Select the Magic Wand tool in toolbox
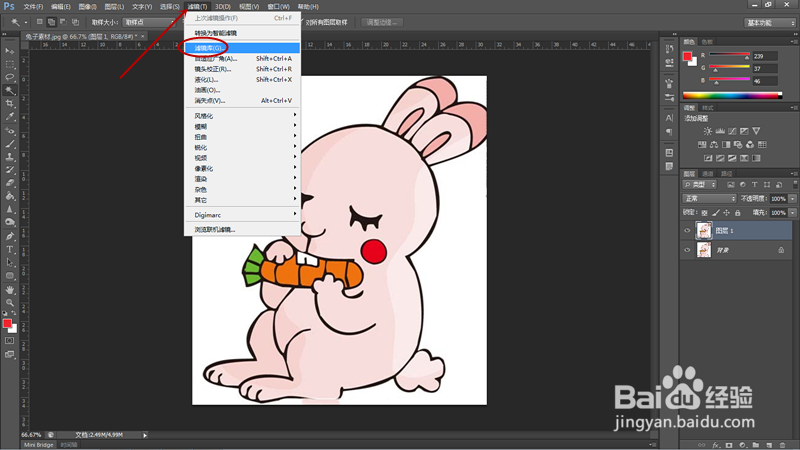This screenshot has width=800, height=450. click(x=10, y=90)
